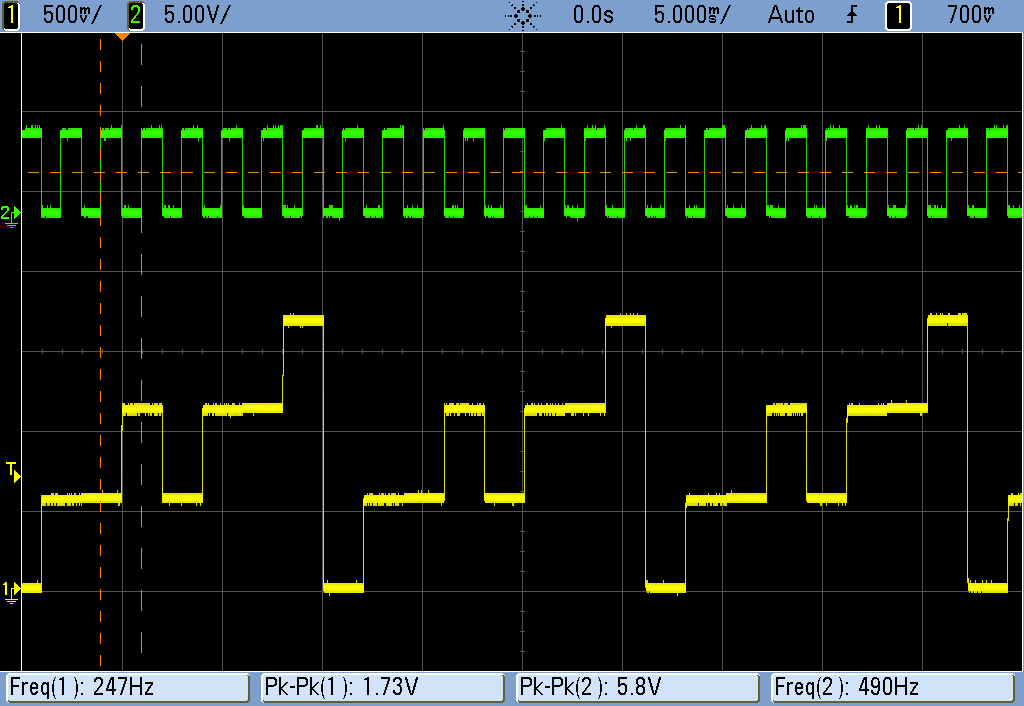1024x706 pixels.
Task: Click the Channel 1 ground reference marker
Action: (8, 590)
